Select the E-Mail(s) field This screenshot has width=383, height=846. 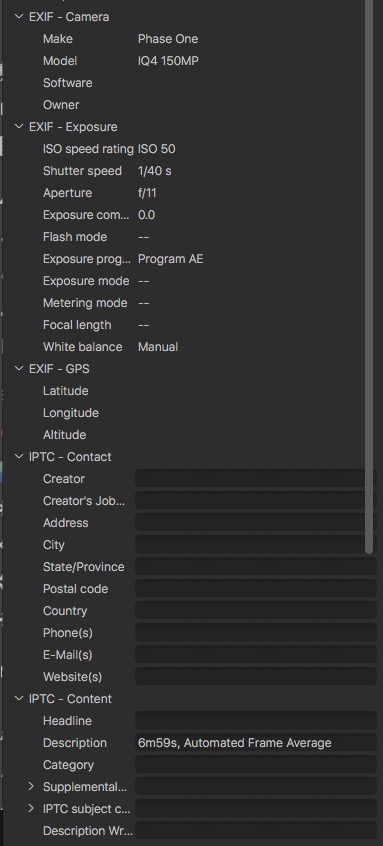pos(256,655)
